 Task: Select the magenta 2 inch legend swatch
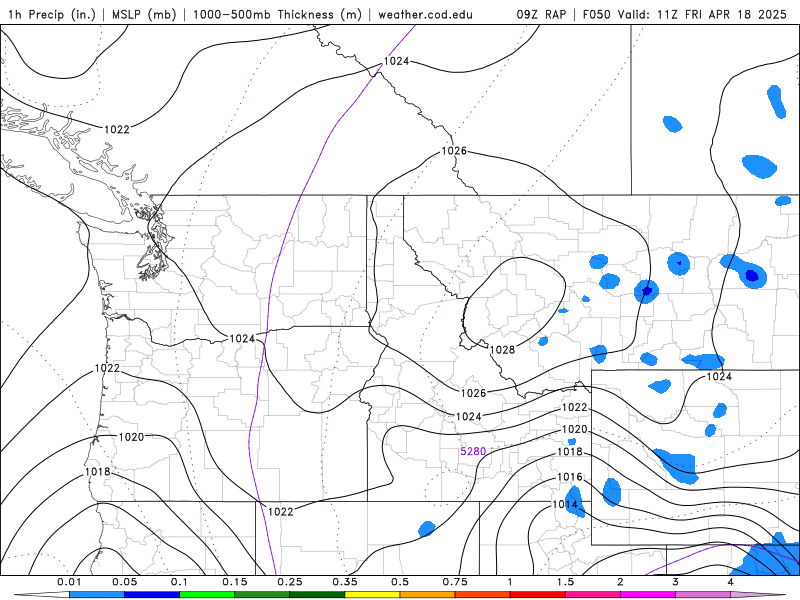tap(648, 595)
